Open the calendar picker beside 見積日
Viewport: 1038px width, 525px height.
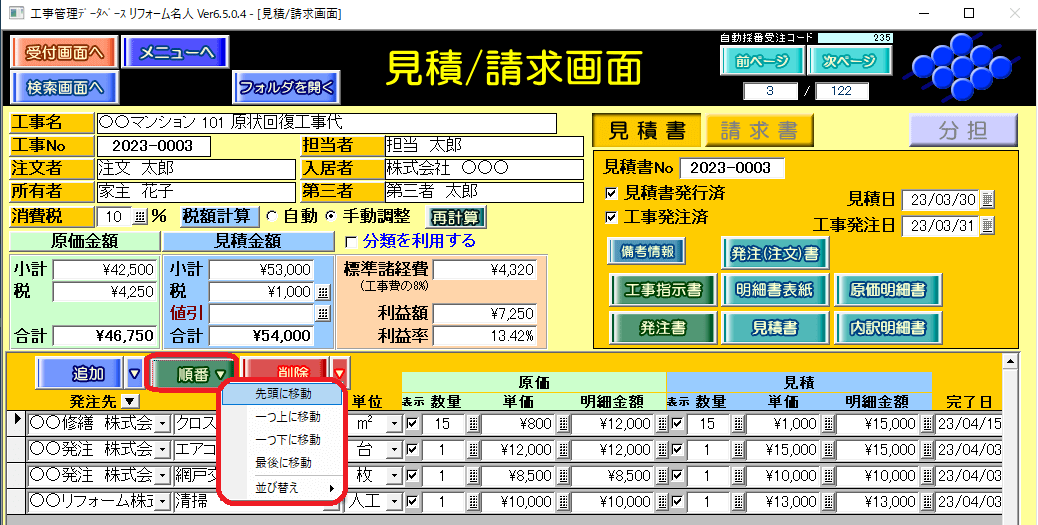pos(988,198)
